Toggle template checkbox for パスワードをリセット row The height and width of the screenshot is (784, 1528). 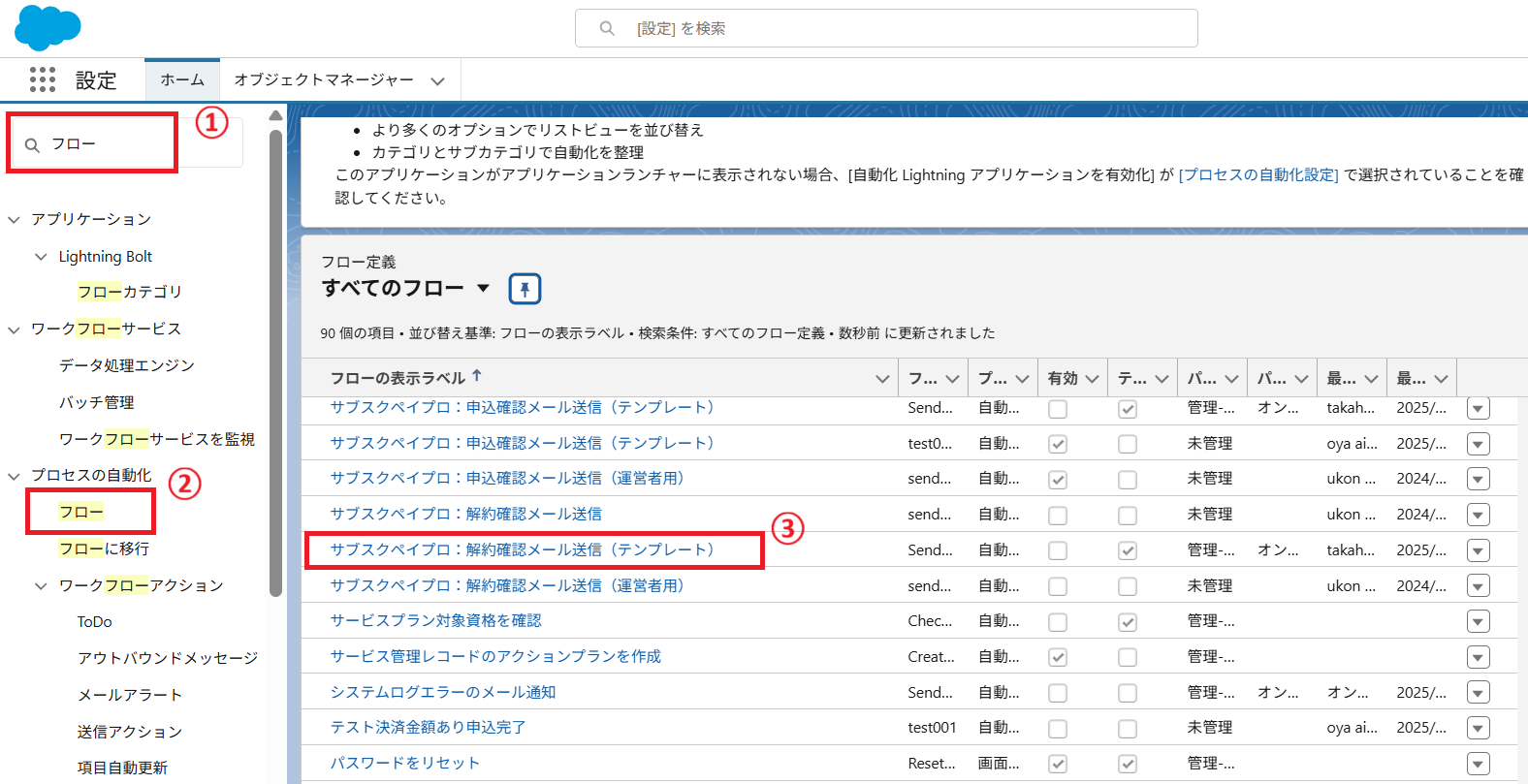click(x=1128, y=764)
